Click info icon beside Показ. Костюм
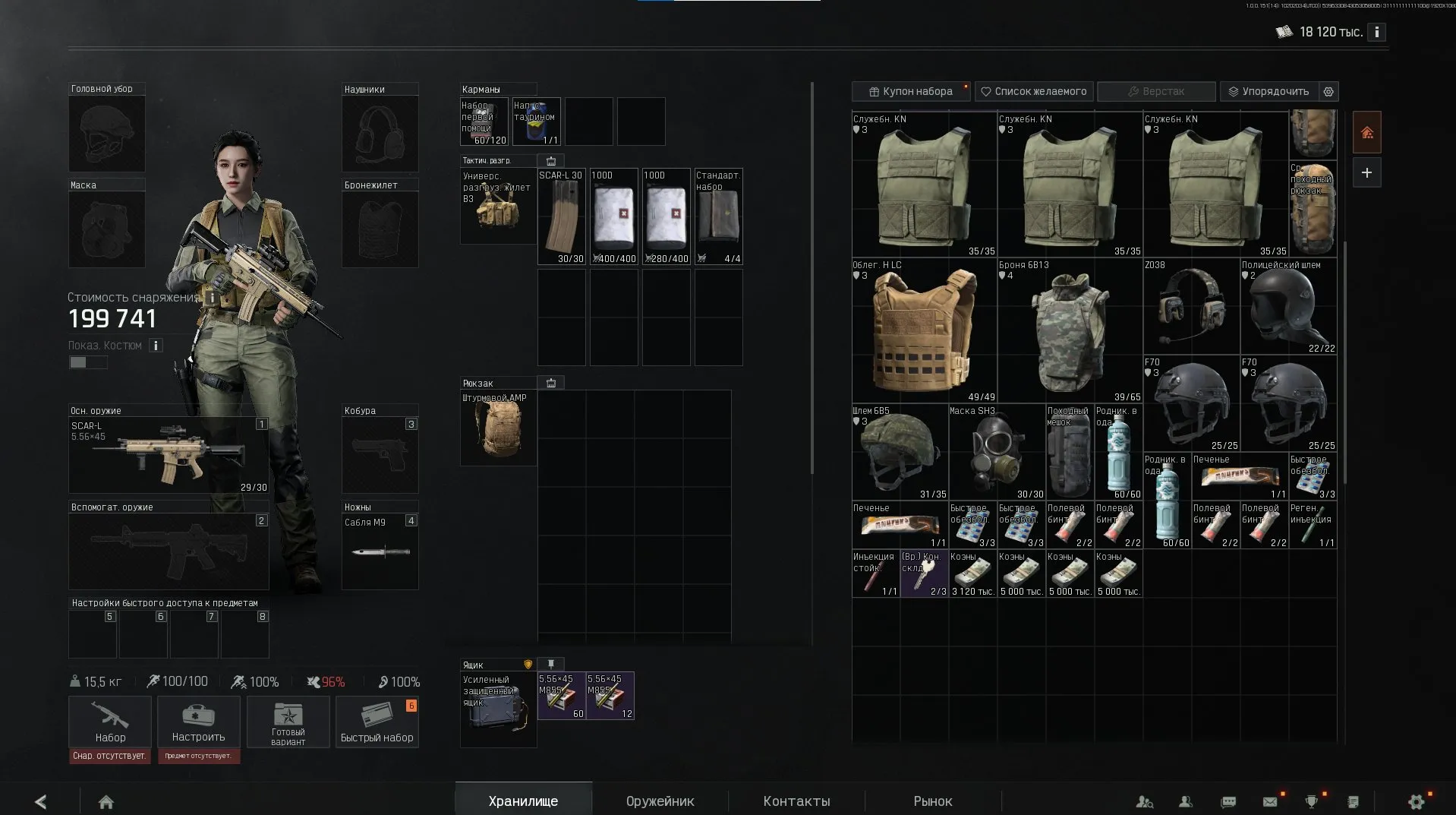1456x815 pixels. tap(156, 346)
